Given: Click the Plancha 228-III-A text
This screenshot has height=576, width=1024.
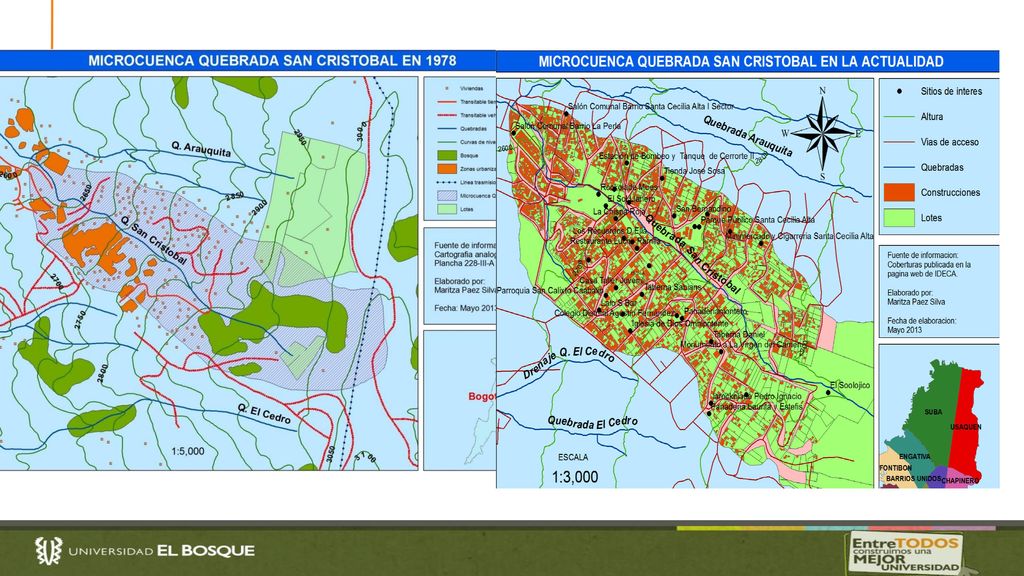Looking at the screenshot, I should (464, 264).
